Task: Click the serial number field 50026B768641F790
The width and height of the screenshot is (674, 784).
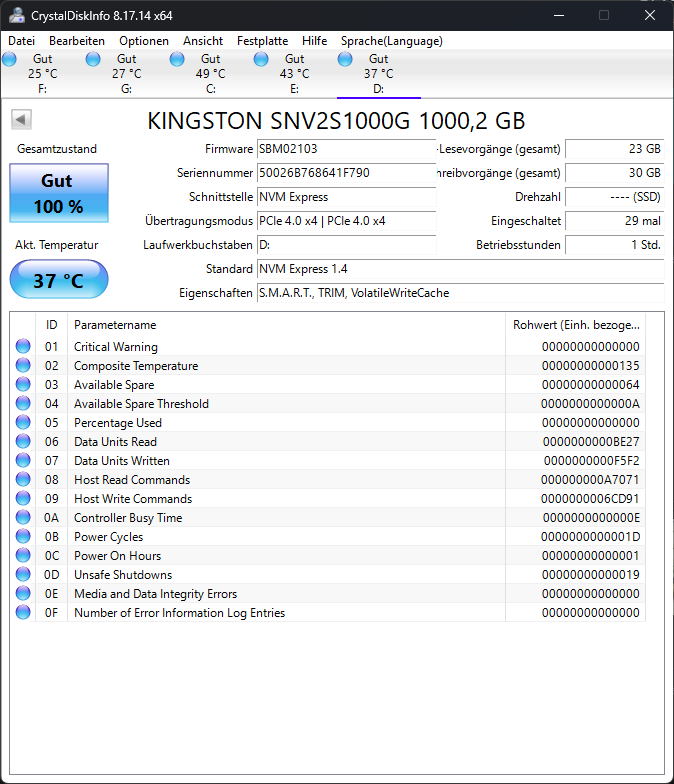Action: tap(346, 173)
